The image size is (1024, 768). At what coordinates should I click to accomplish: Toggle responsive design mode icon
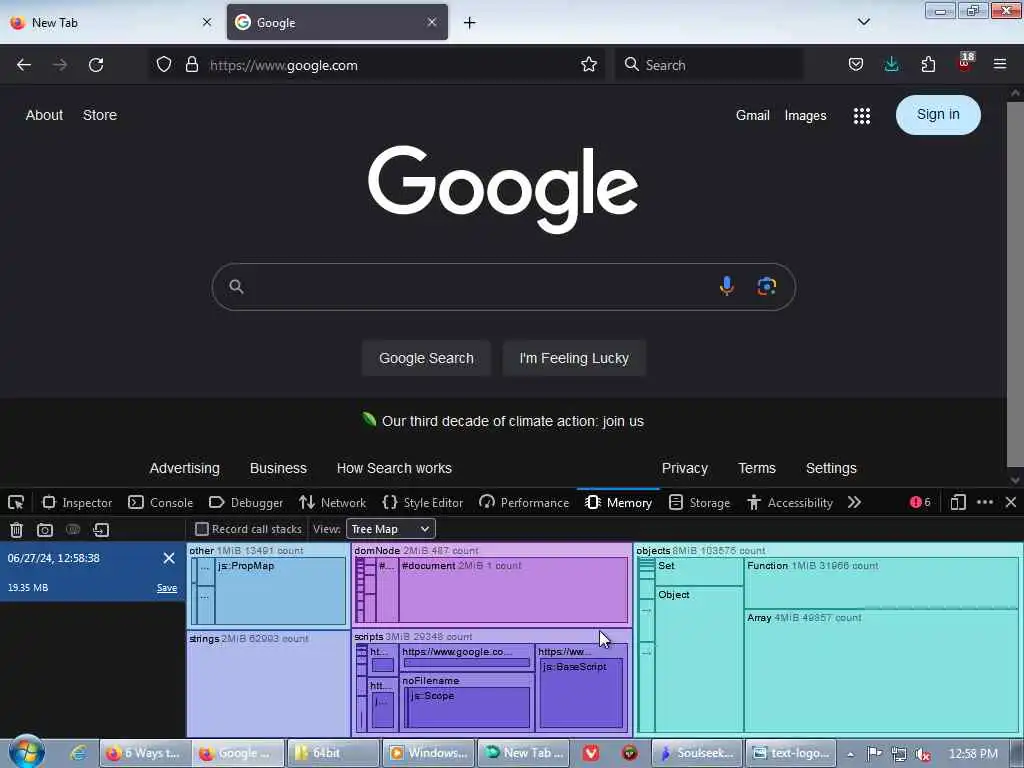(957, 502)
